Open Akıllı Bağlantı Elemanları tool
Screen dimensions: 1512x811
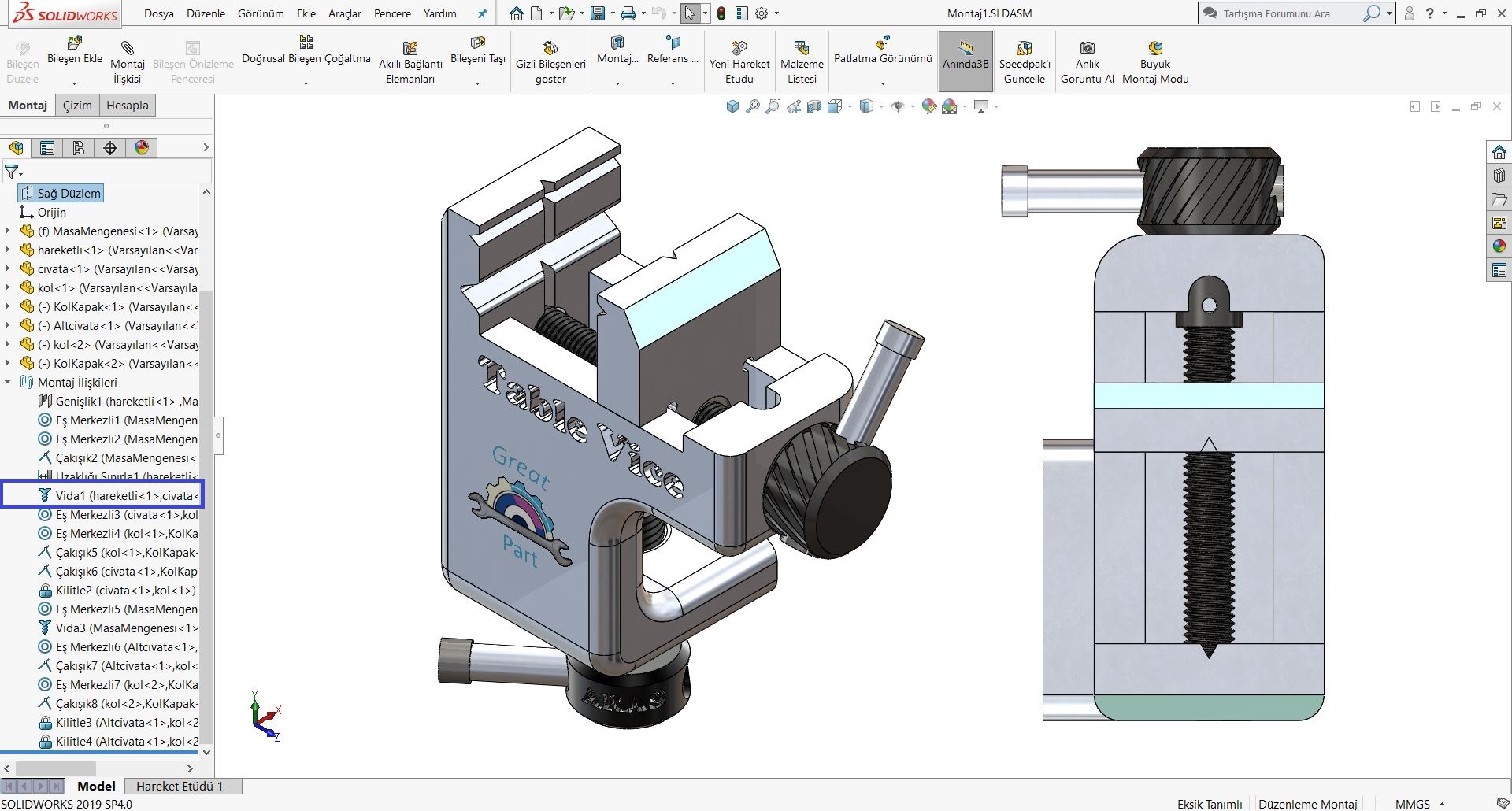point(409,49)
